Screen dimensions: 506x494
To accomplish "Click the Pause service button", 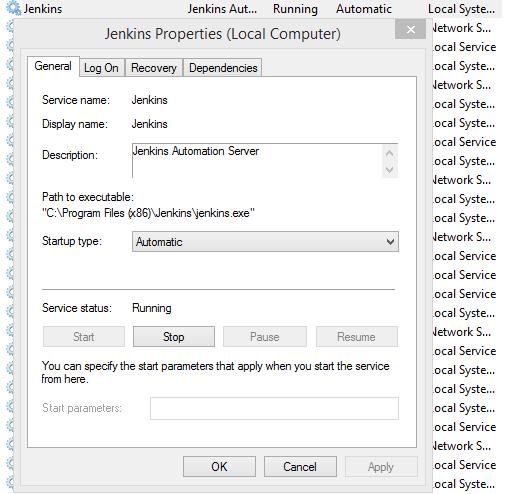I will tap(265, 337).
